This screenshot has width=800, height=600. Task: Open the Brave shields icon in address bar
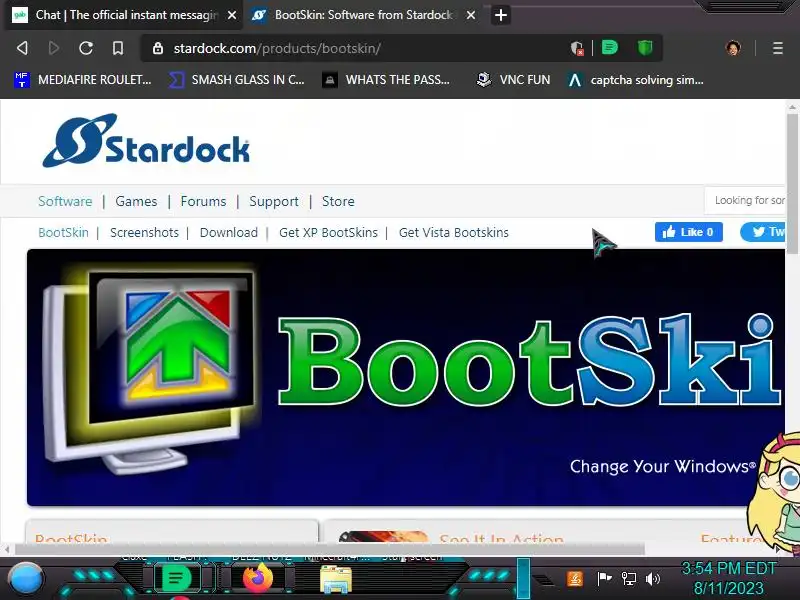click(577, 48)
